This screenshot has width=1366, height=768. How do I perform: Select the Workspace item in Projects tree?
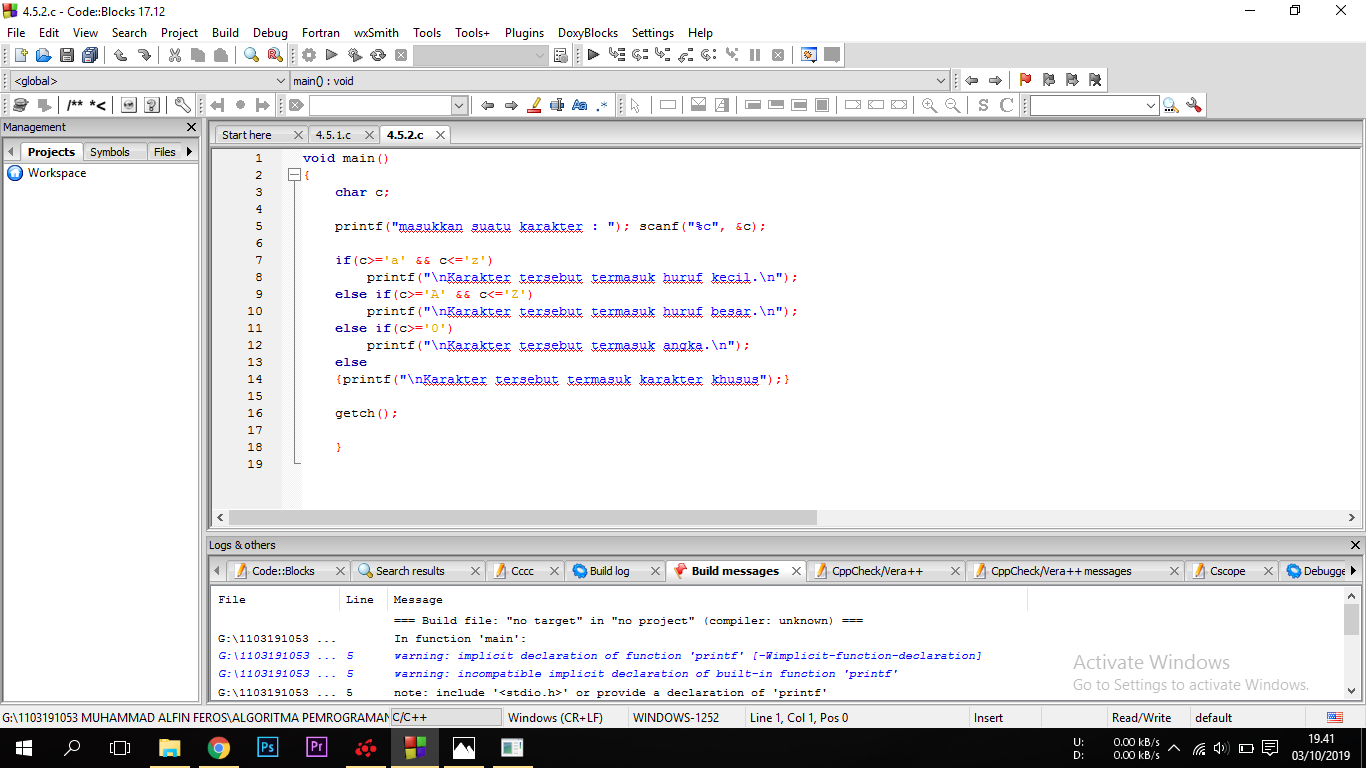coord(56,173)
